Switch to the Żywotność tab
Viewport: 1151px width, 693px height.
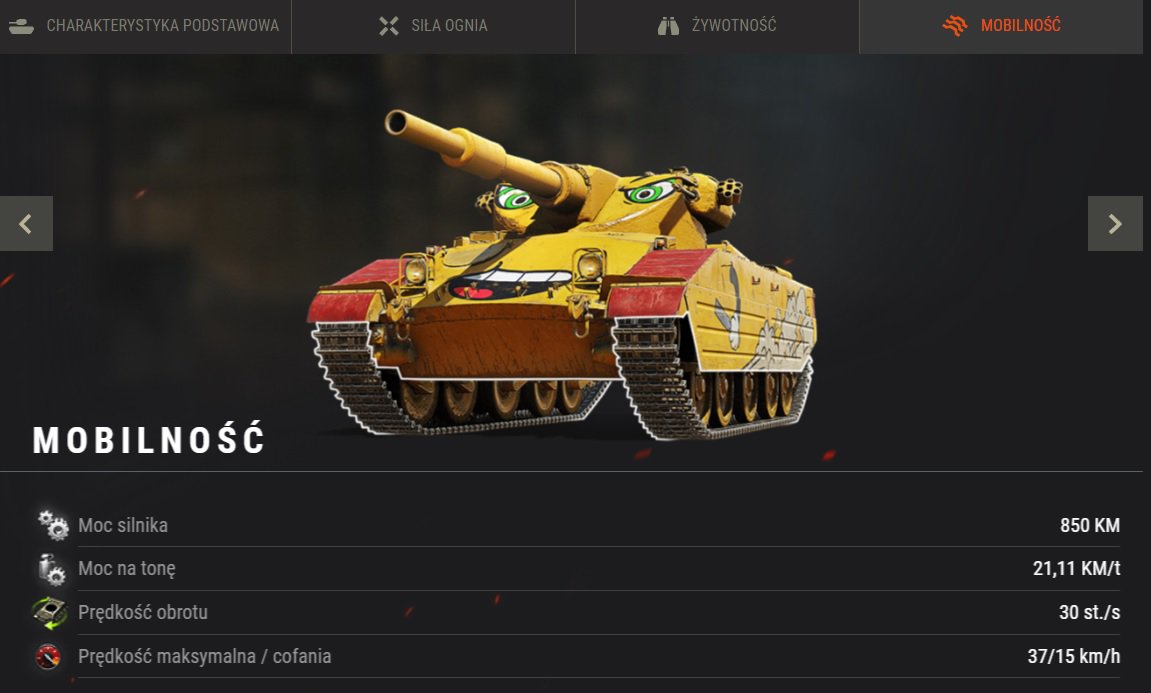point(717,26)
